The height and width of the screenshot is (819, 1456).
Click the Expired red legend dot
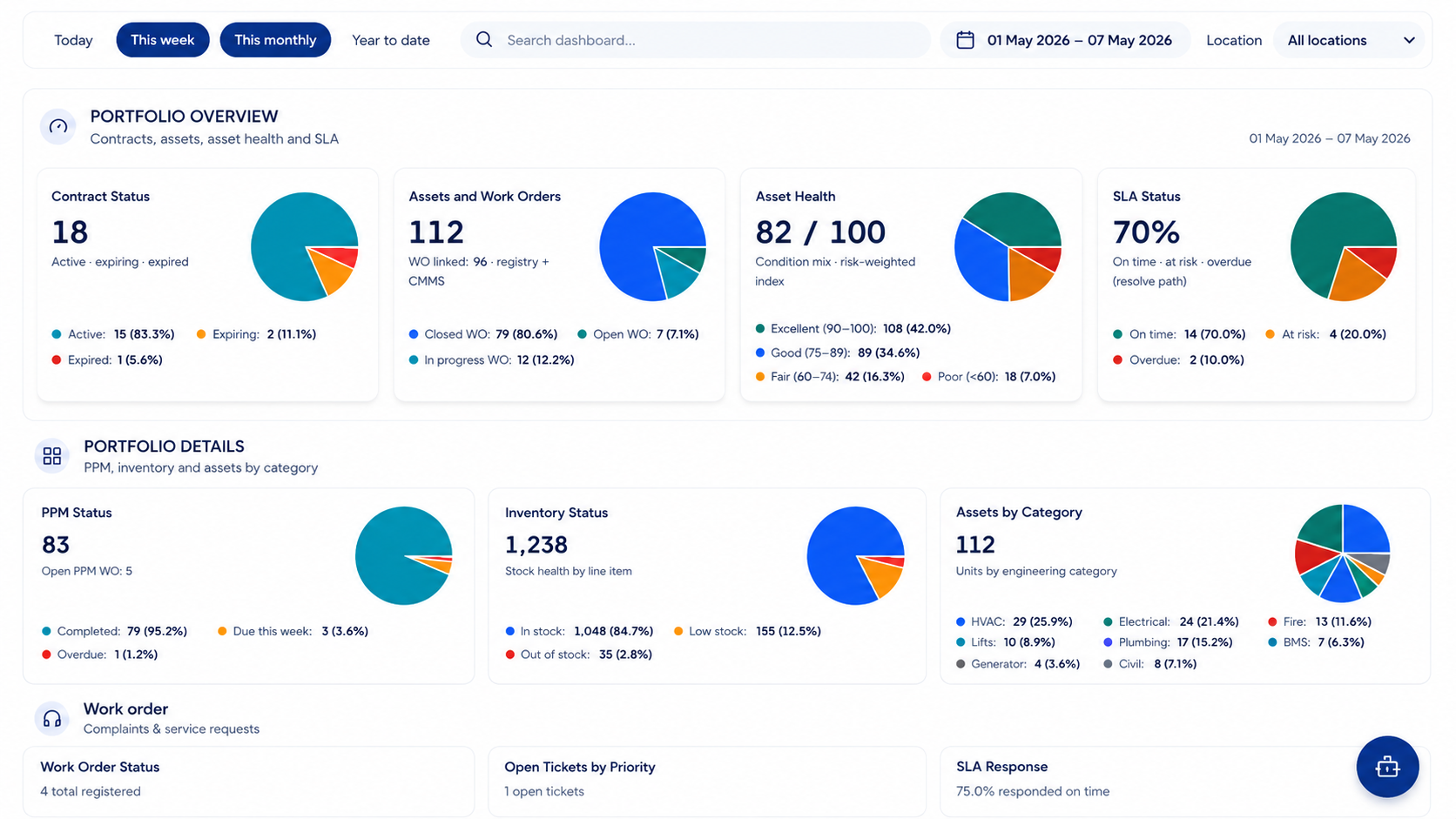[x=57, y=359]
